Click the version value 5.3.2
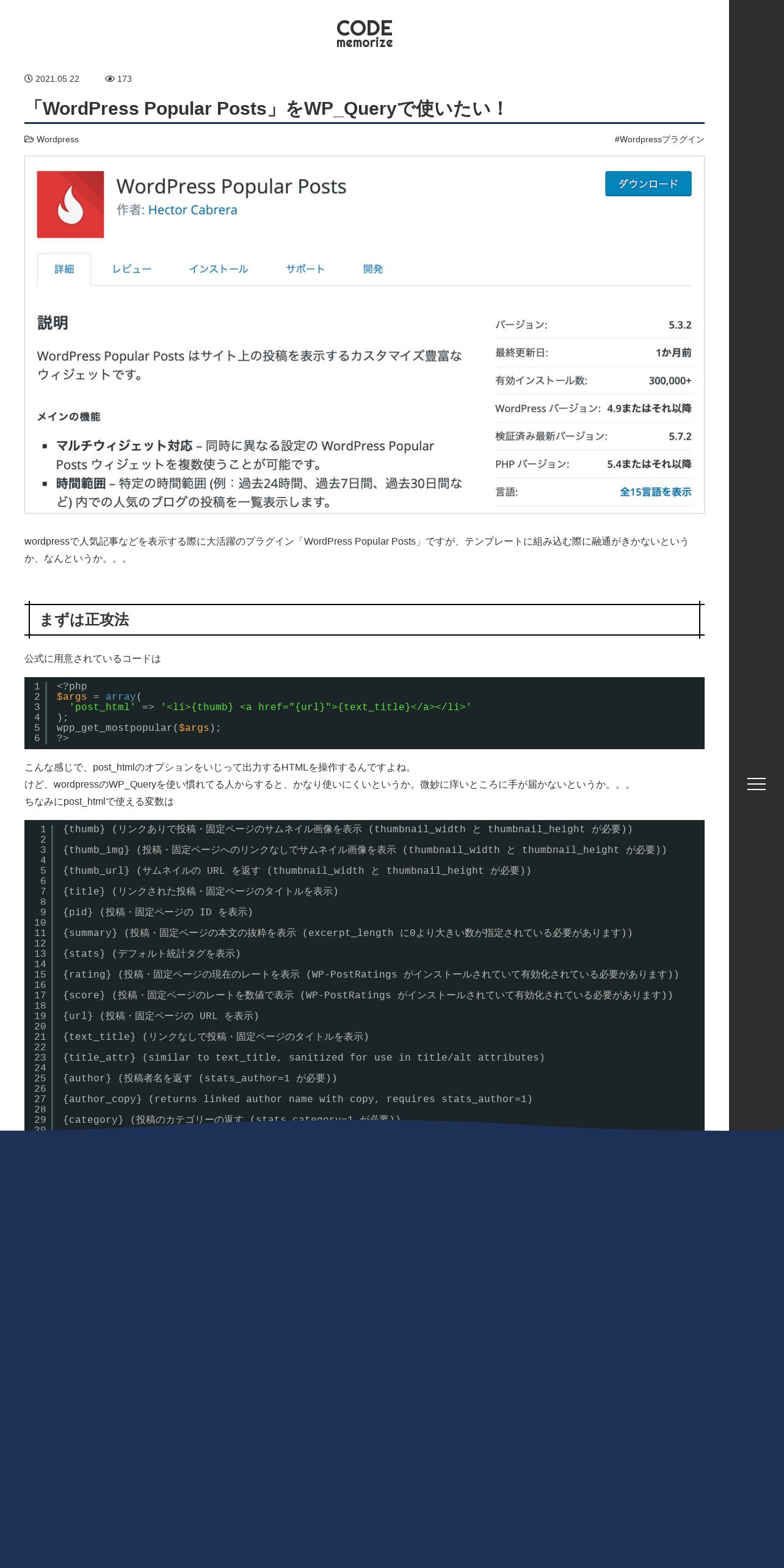Image resolution: width=784 pixels, height=1568 pixels. tap(680, 325)
